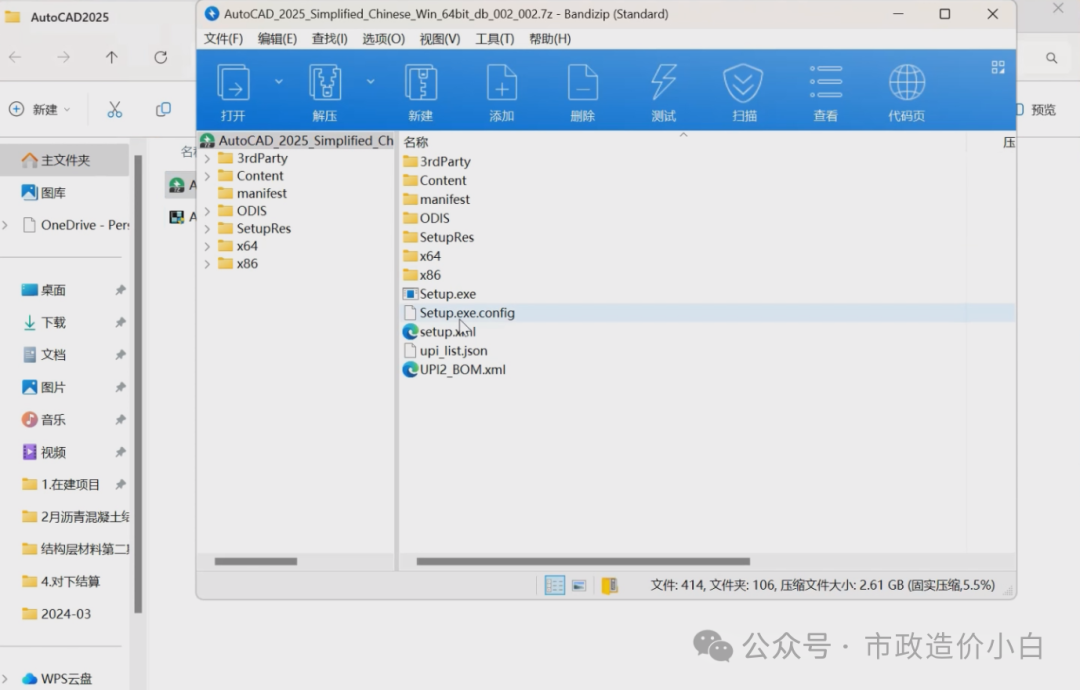Click the horizontal scrollbar of file list
The image size is (1080, 690).
point(583,561)
